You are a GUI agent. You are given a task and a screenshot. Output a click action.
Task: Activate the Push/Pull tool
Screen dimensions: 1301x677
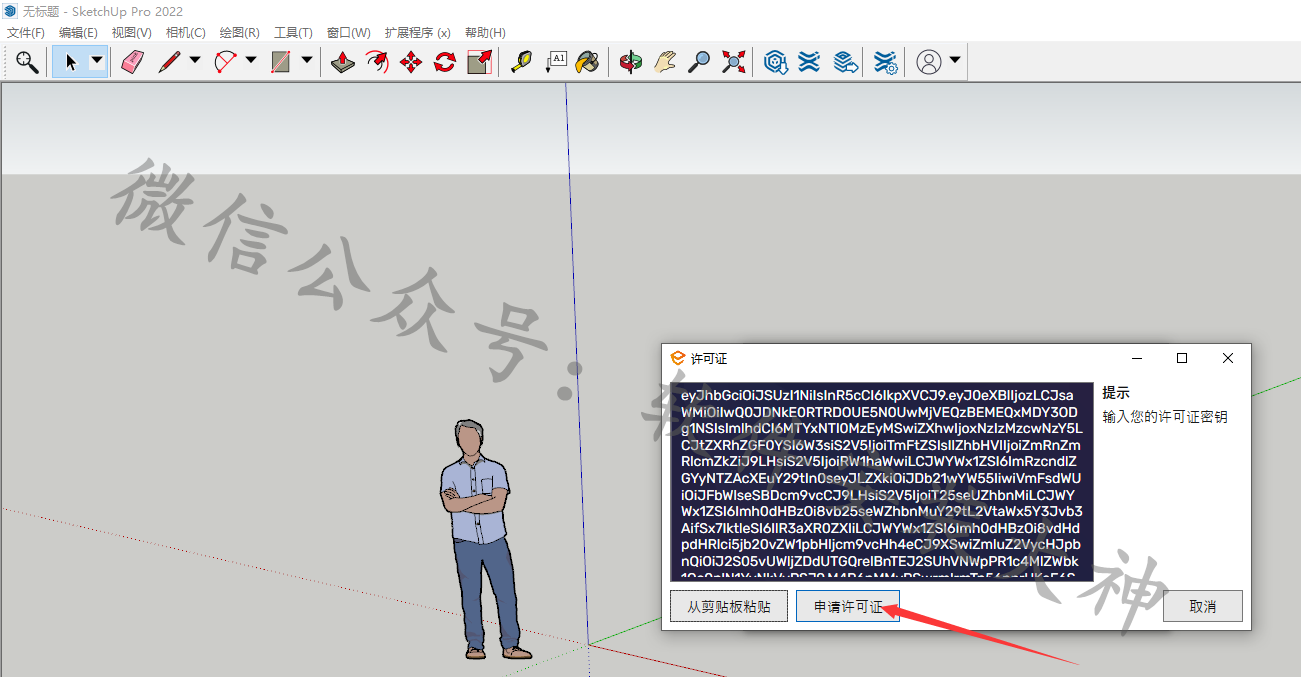(342, 62)
